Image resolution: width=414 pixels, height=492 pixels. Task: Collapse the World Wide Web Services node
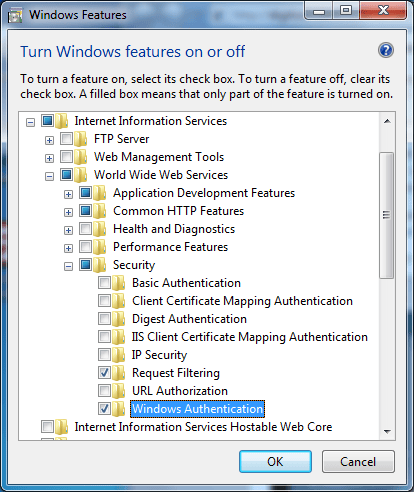coord(49,176)
